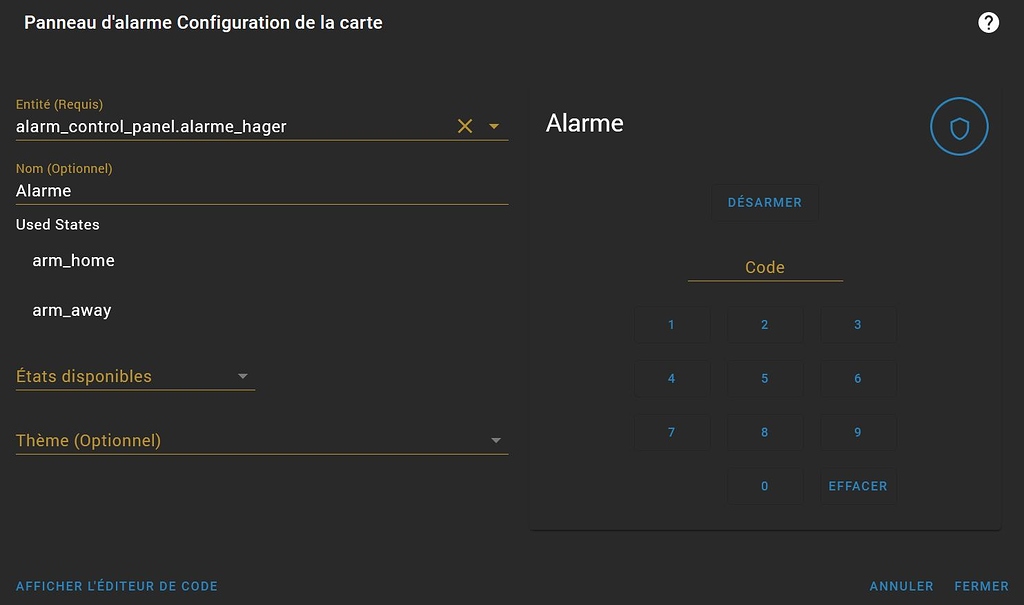
Task: Clear the entity field with X icon
Action: pyautogui.click(x=465, y=126)
